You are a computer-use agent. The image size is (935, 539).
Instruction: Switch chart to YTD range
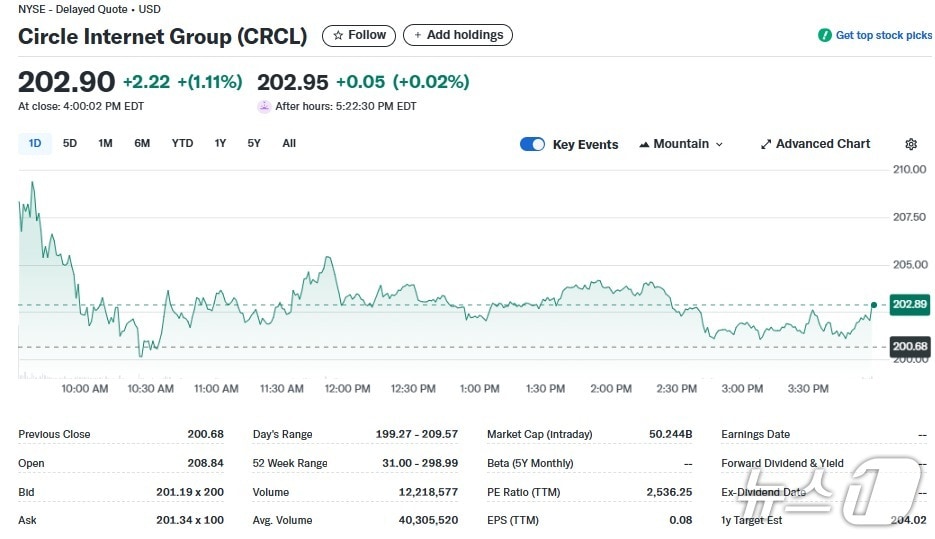click(x=182, y=143)
